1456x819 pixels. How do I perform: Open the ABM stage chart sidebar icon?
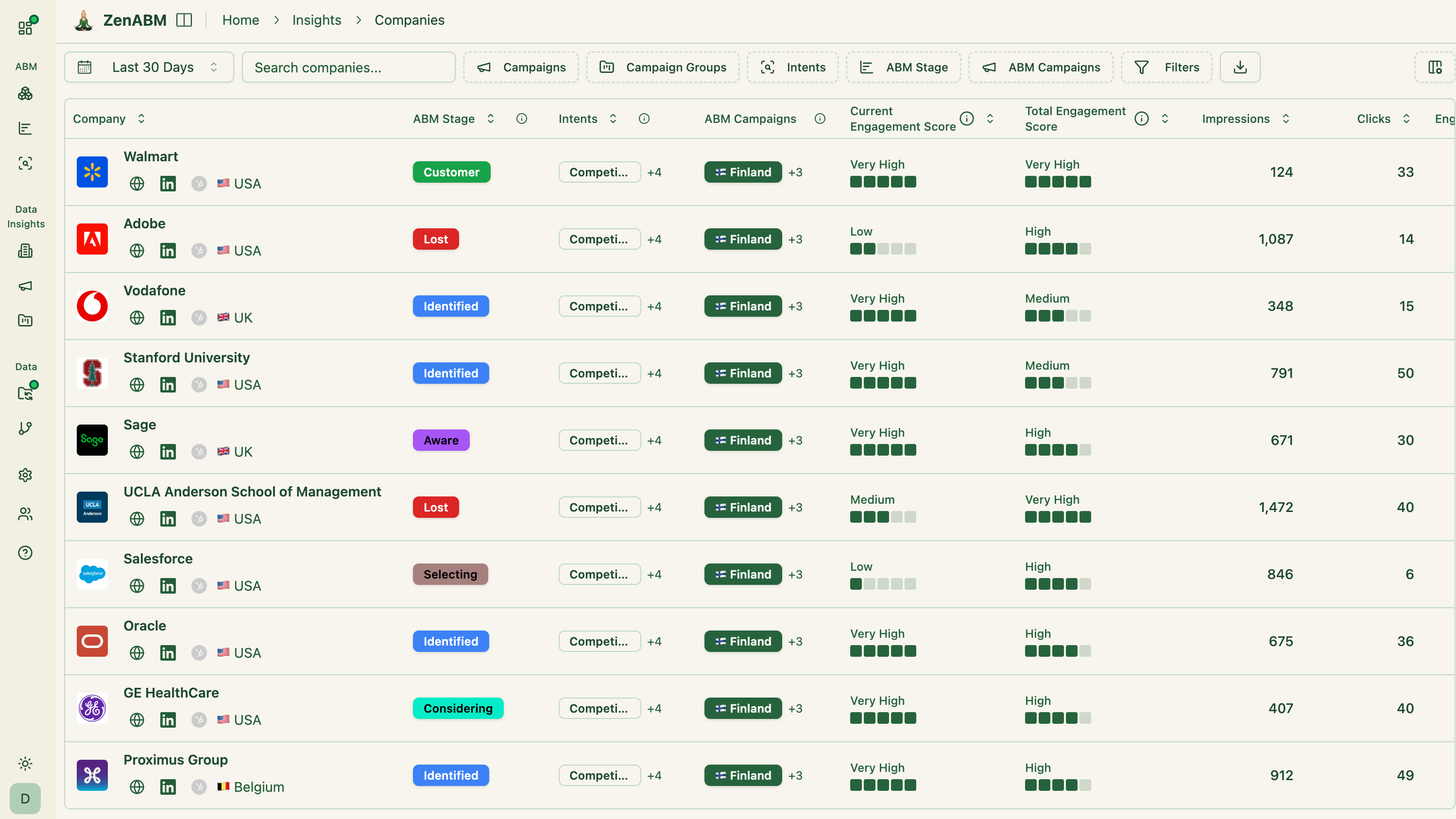pyautogui.click(x=25, y=128)
